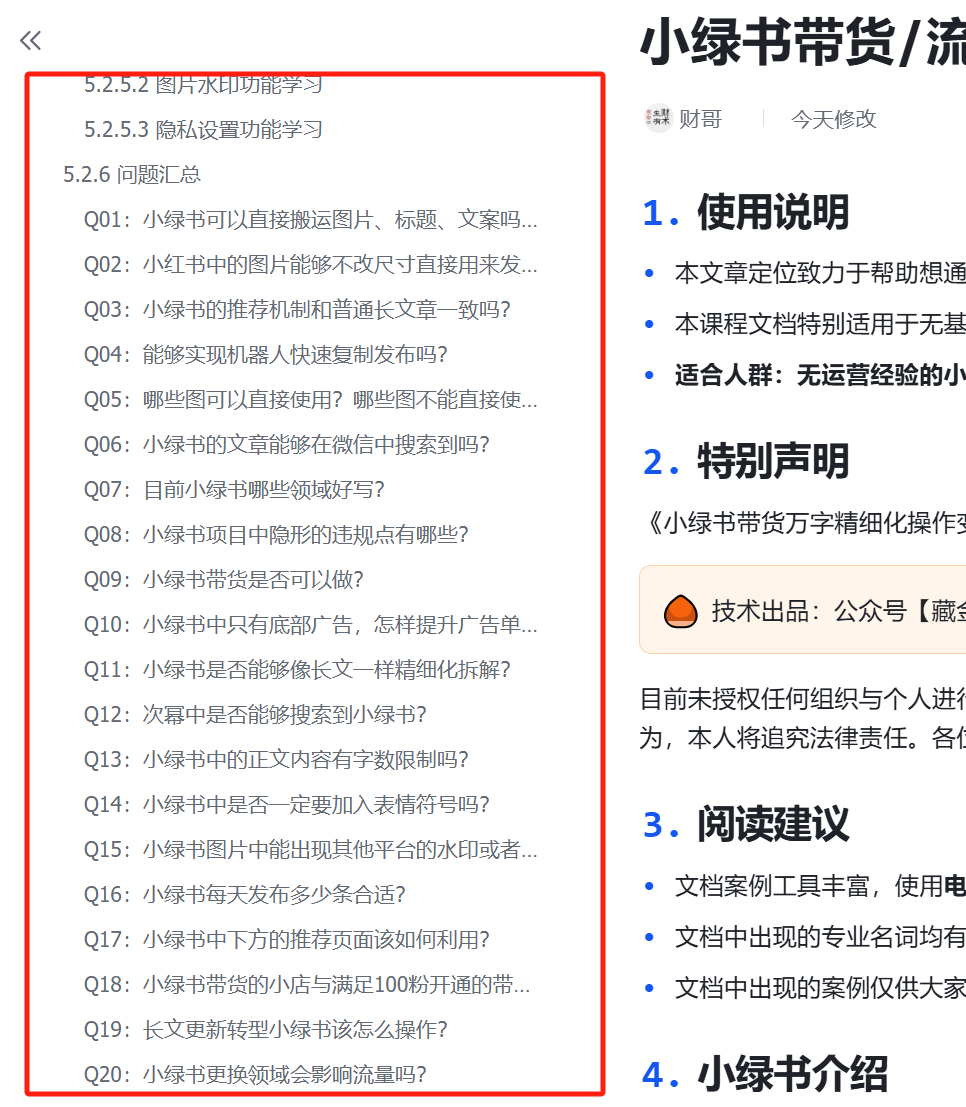Jump to Q01 about 搬运图片、标题、文案

(310, 220)
